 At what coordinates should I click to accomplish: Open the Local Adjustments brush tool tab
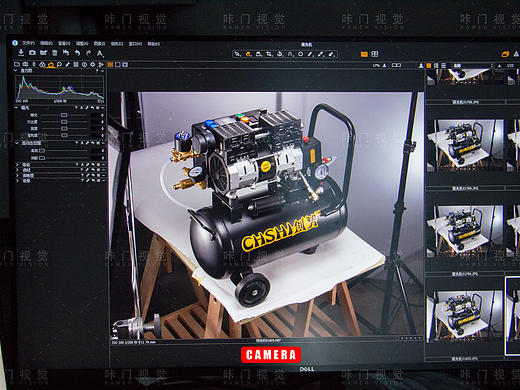(x=68, y=64)
